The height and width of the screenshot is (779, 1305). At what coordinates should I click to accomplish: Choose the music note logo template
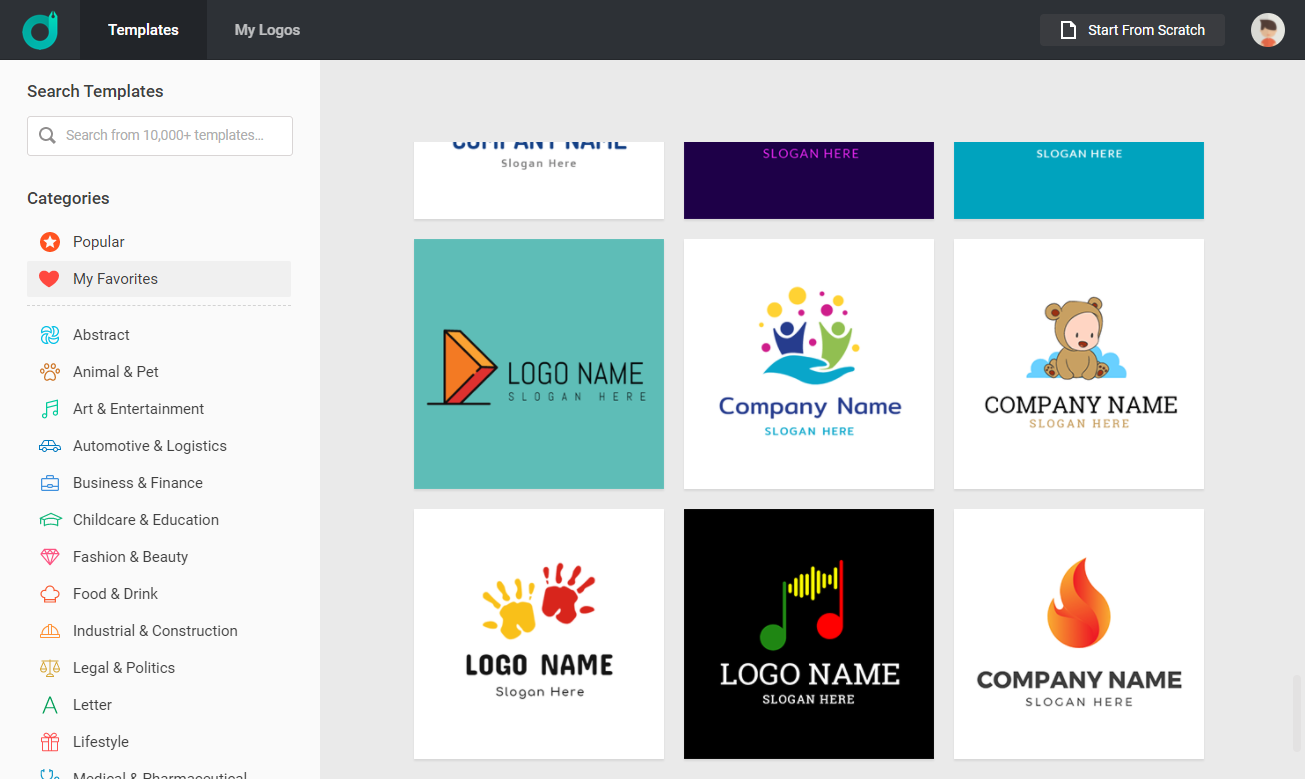(809, 634)
